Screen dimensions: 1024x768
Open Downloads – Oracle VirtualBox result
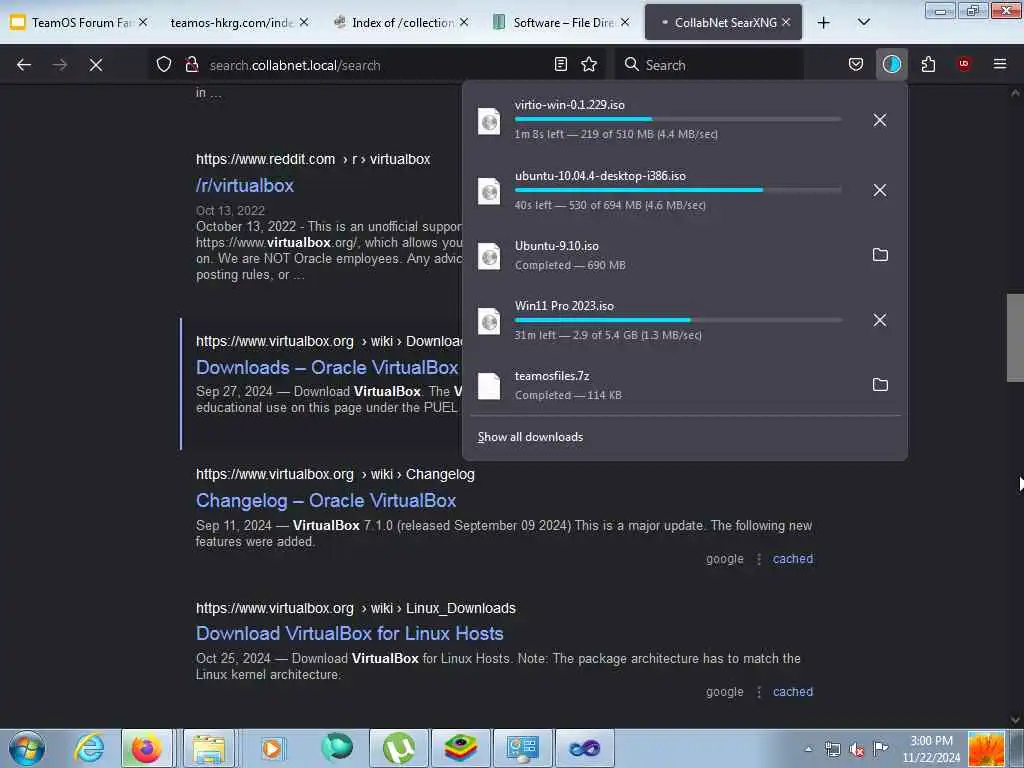click(327, 368)
